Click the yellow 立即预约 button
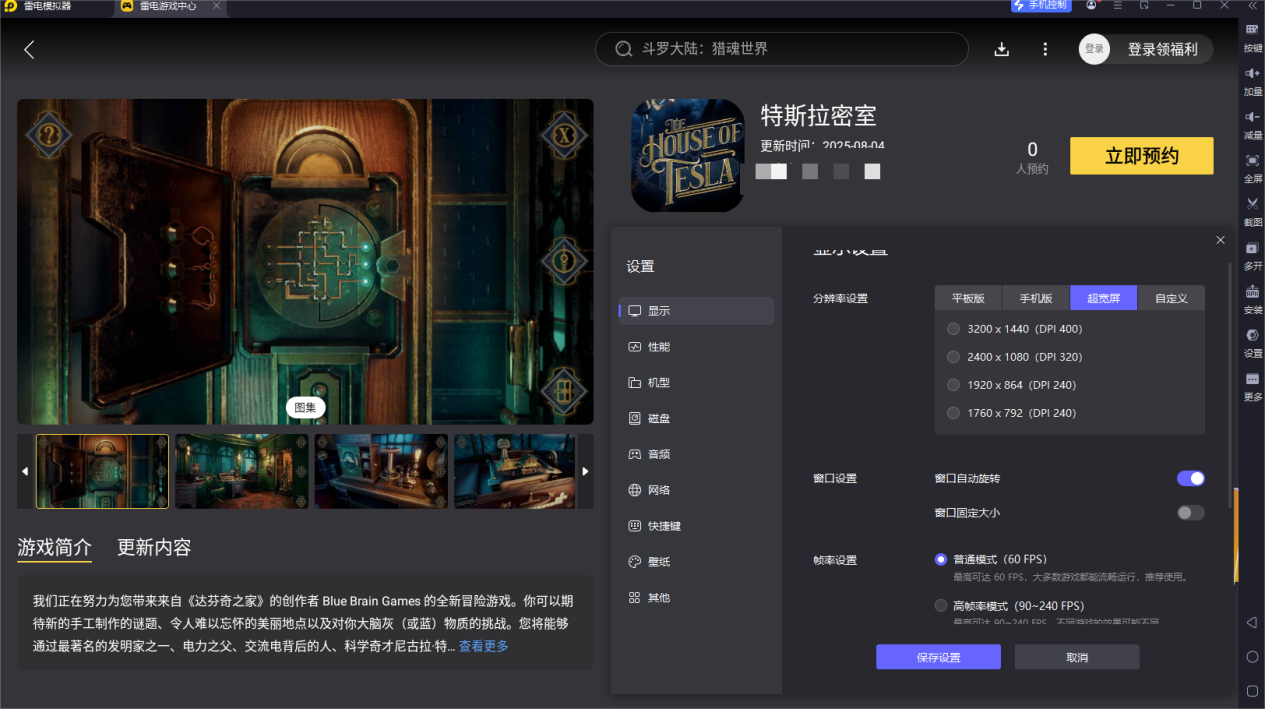The image size is (1265, 709). (x=1141, y=156)
